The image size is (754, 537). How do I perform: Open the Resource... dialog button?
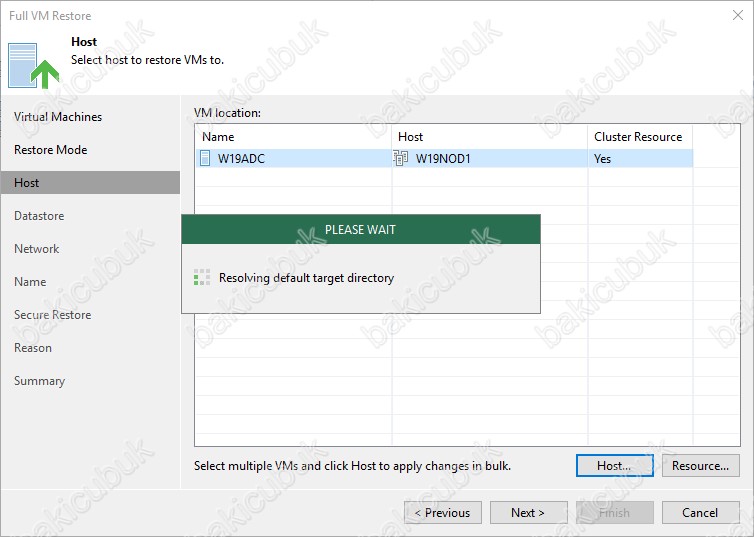pos(701,465)
